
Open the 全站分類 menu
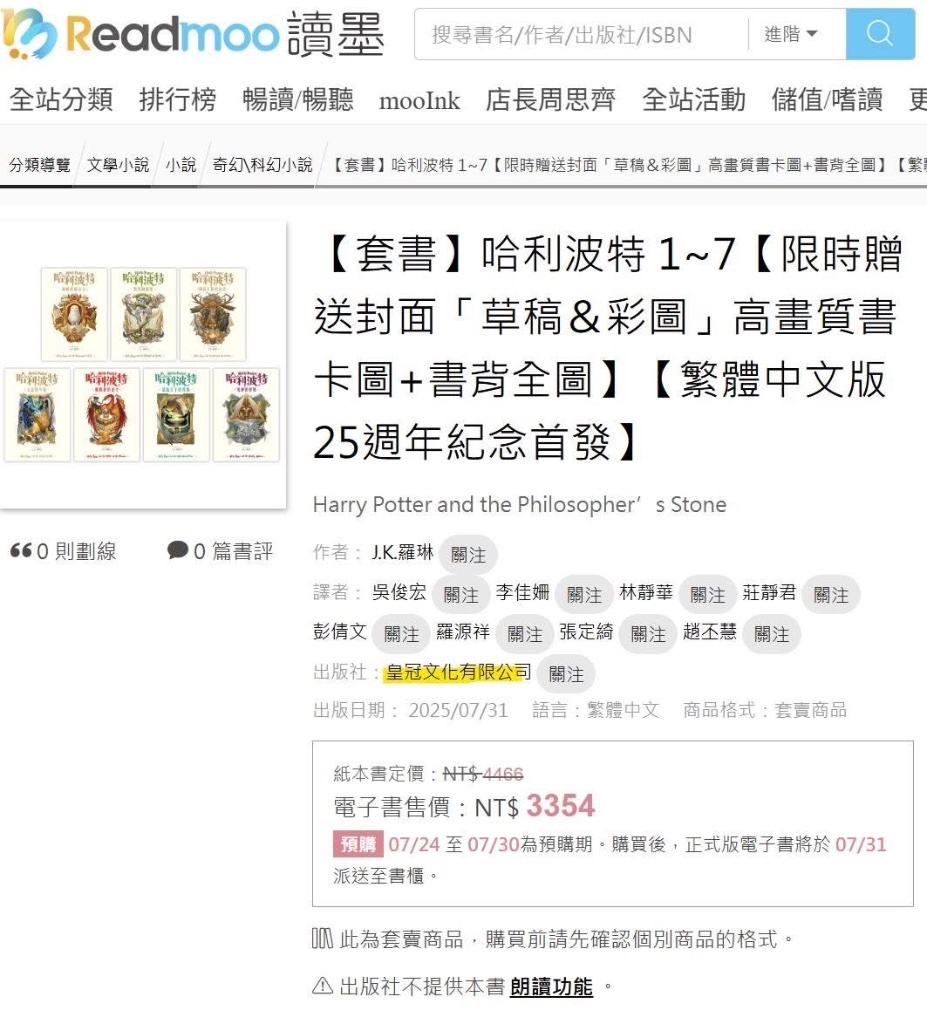61,99
